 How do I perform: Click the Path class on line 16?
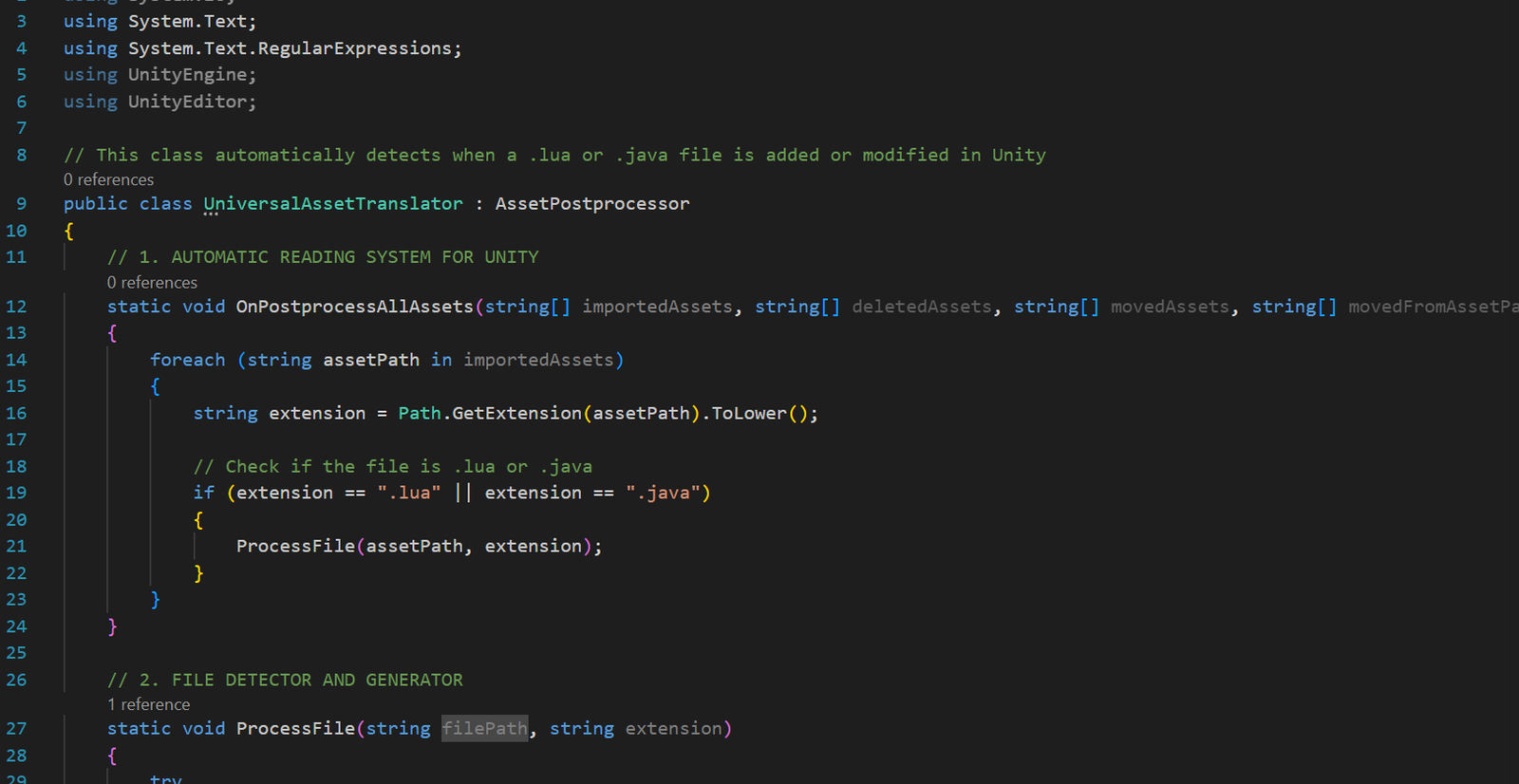420,413
